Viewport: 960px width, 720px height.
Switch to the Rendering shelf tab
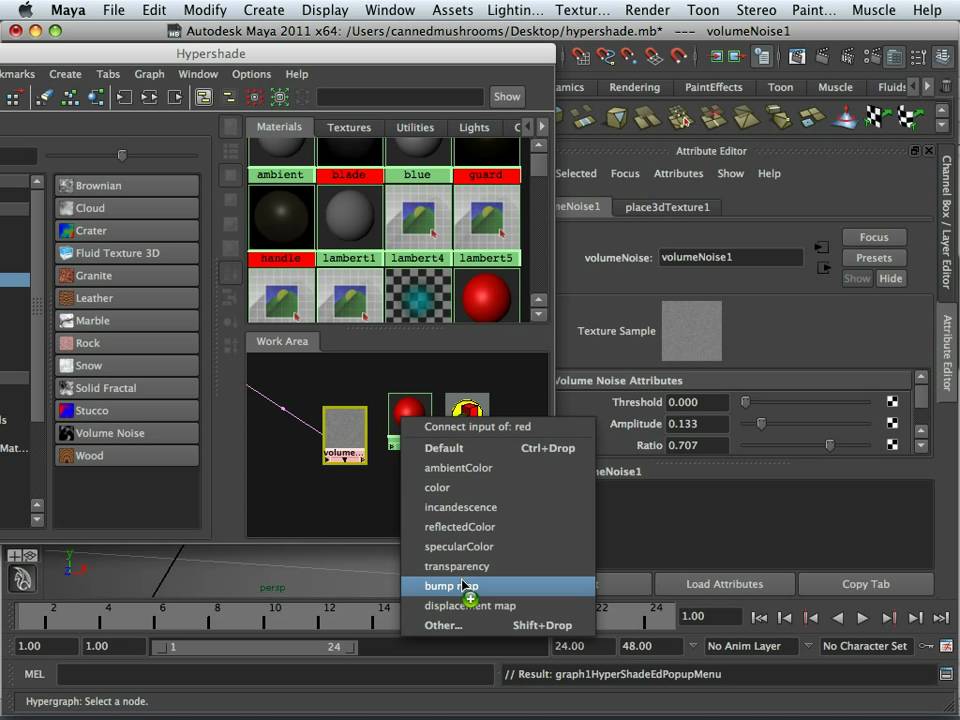coord(634,87)
